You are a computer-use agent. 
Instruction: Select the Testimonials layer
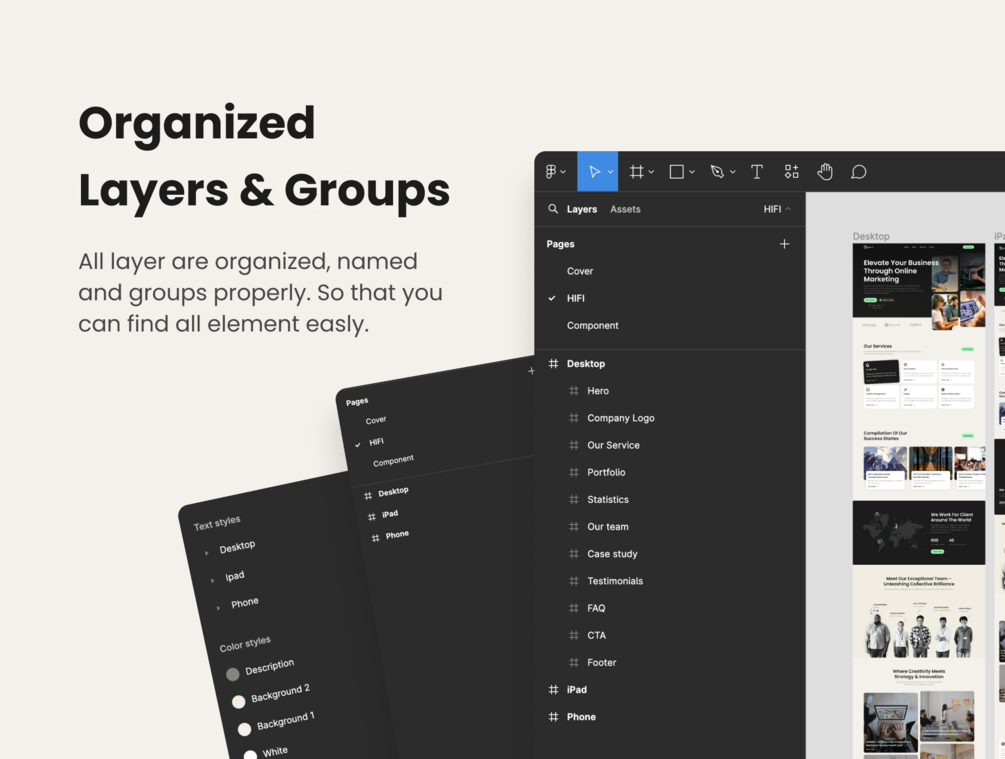click(x=615, y=581)
